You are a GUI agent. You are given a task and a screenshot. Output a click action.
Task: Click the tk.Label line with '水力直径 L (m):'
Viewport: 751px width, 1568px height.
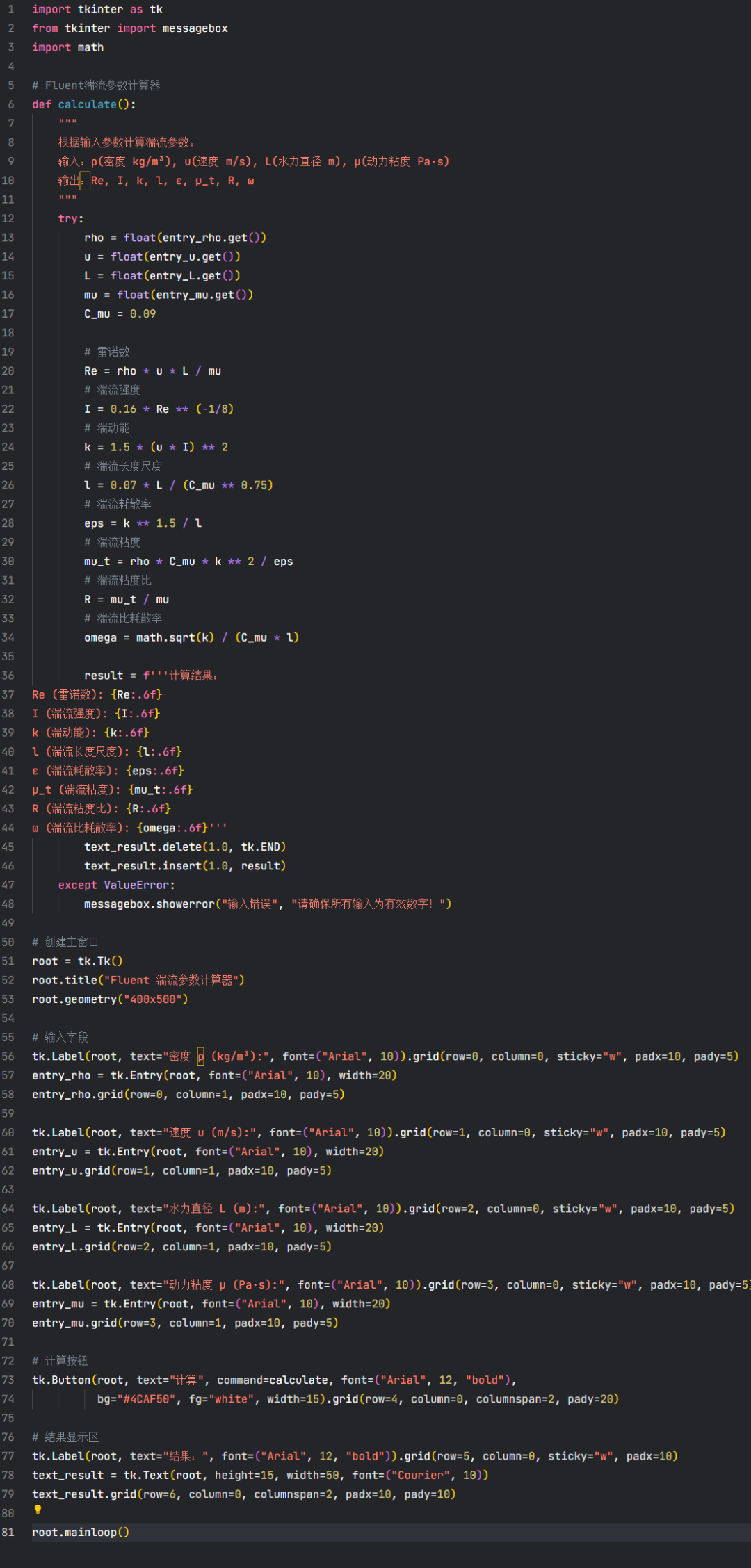point(383,1209)
